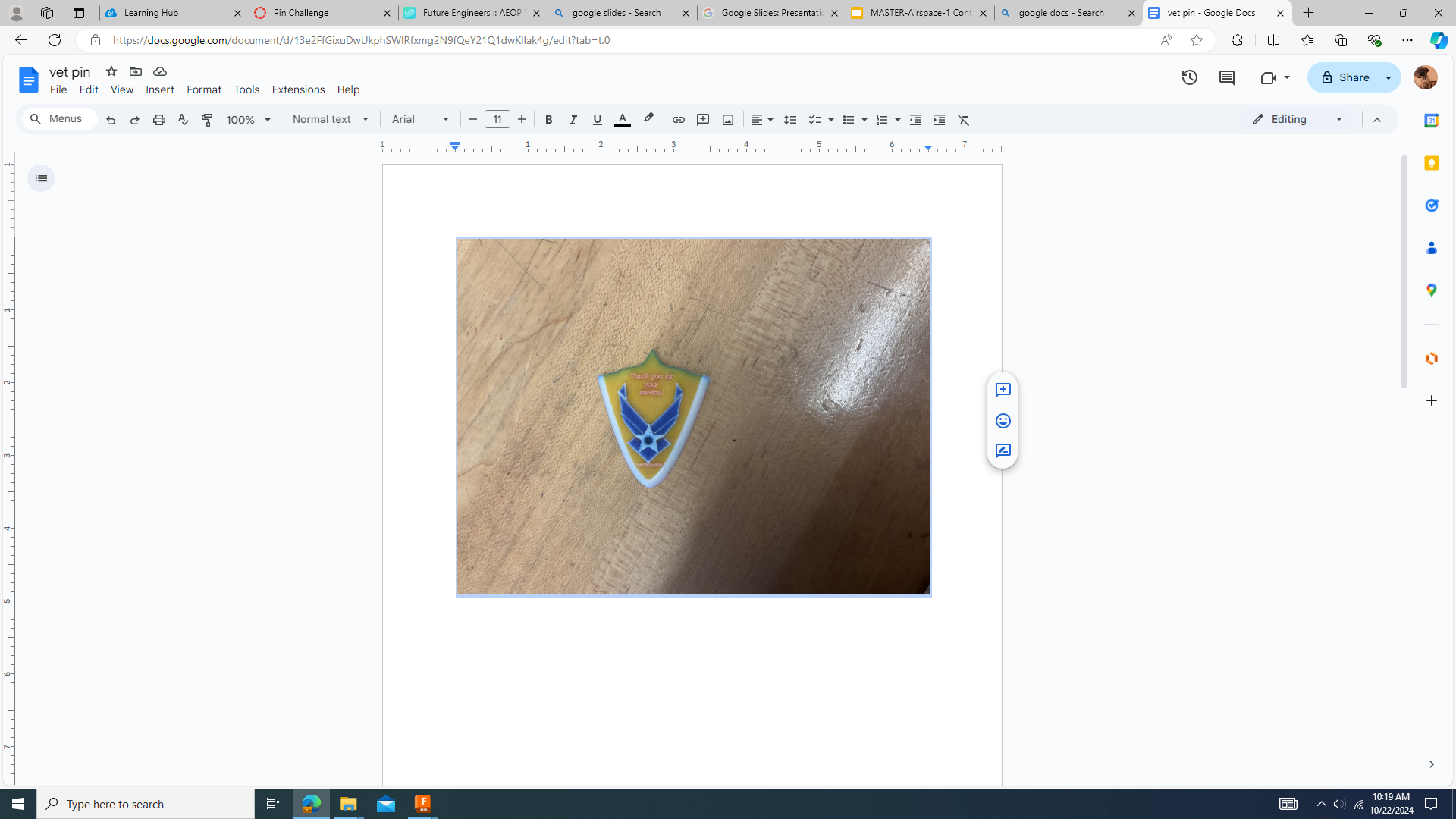The image size is (1456, 819).
Task: Clear formatting icon
Action: 964,120
